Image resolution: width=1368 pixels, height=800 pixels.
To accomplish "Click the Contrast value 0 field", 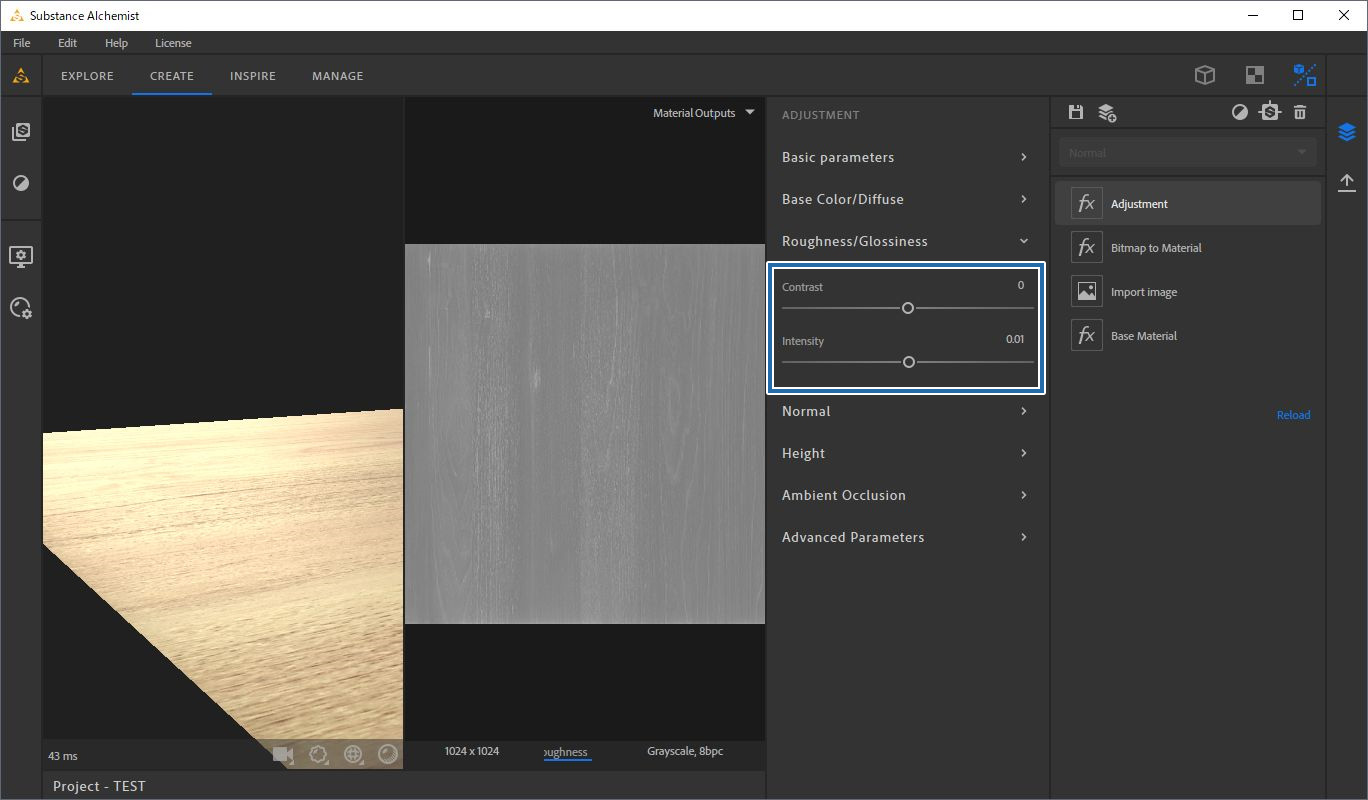I will coord(1020,285).
